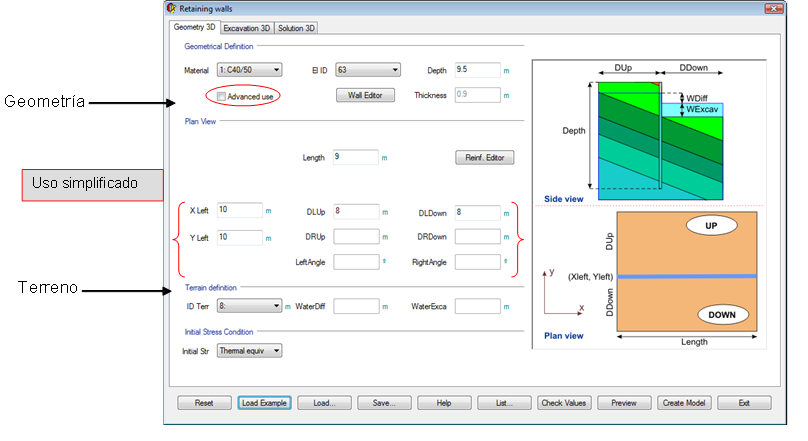Screen dimensions: 808x441
Task: Open the ID Terr dropdown
Action: (x=249, y=306)
